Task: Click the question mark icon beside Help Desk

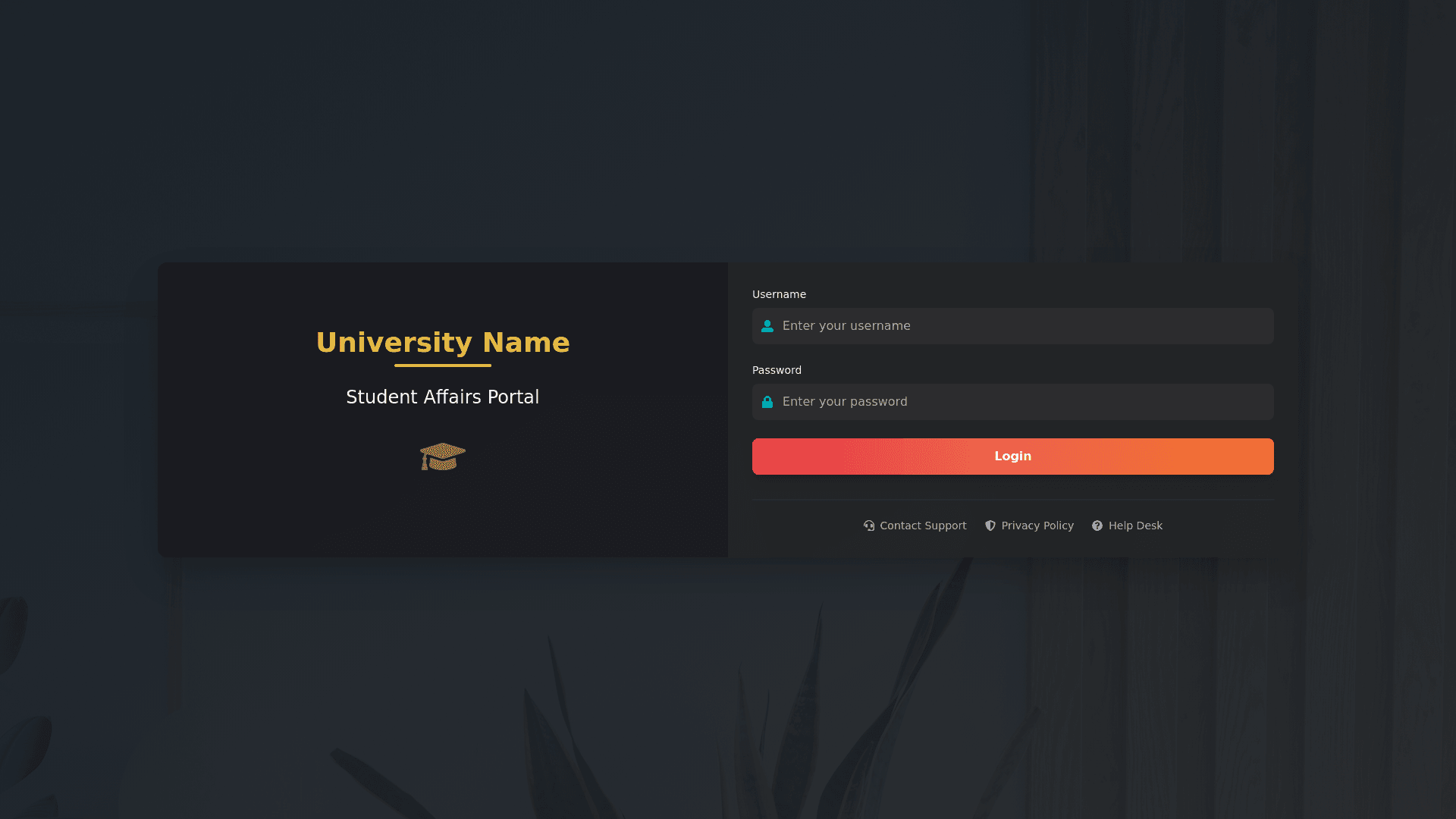Action: (1097, 526)
